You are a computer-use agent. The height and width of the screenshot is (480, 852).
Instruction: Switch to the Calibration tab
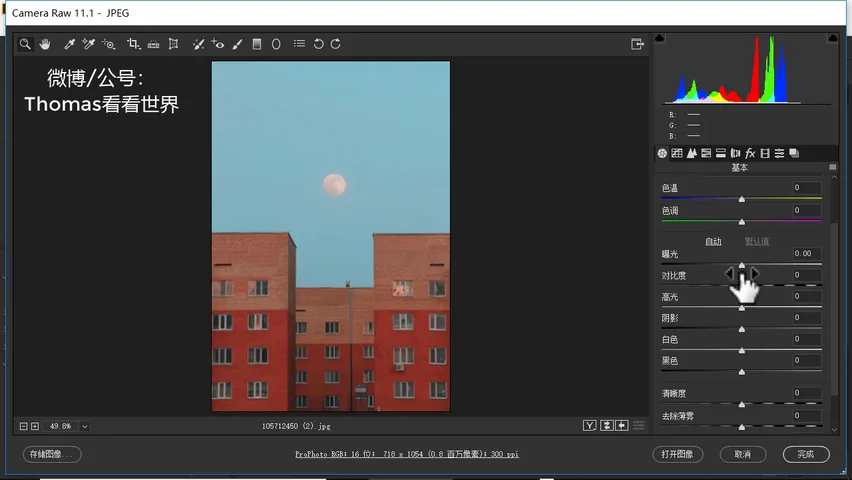point(765,153)
